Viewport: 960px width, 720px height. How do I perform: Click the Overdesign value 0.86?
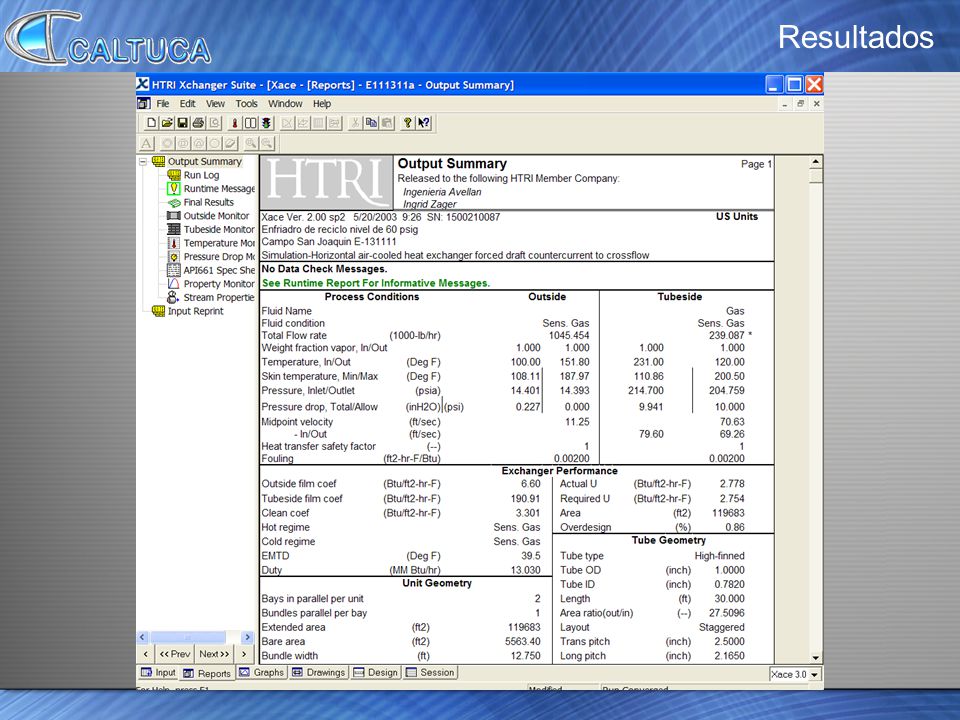[735, 527]
